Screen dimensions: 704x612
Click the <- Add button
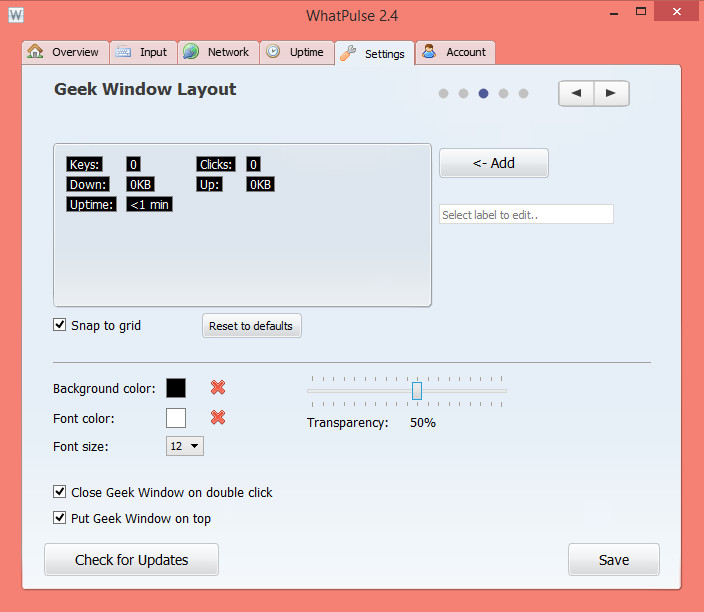[494, 163]
